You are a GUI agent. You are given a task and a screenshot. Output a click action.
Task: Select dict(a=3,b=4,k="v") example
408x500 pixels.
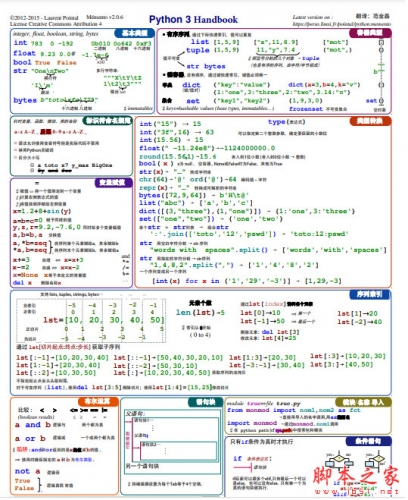click(x=324, y=85)
